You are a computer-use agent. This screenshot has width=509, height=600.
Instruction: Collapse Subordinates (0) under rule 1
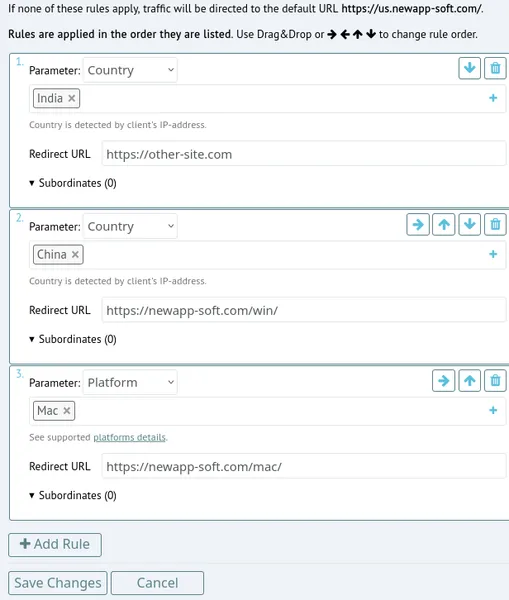coord(73,183)
